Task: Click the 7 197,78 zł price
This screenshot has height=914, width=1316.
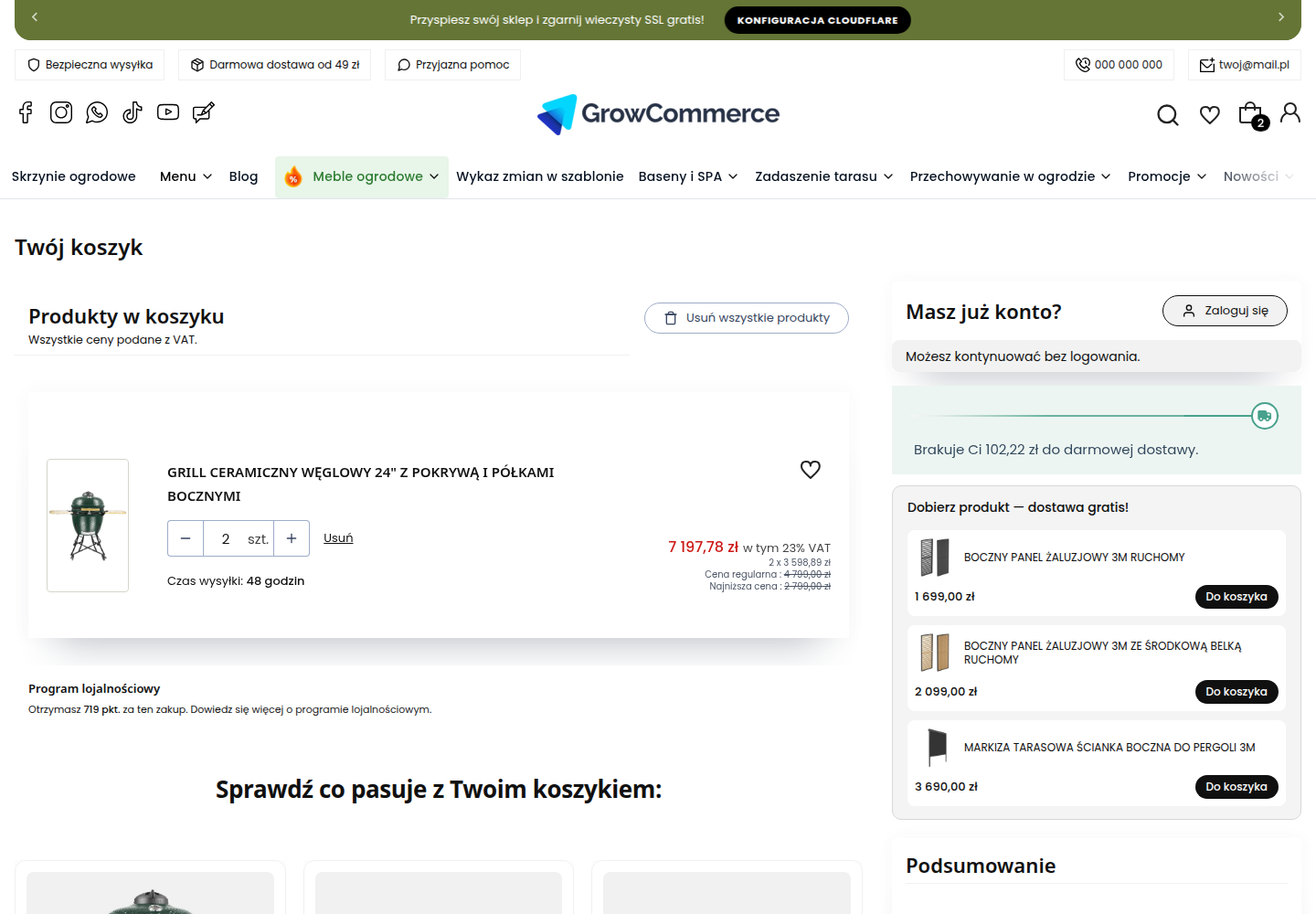Action: (x=703, y=547)
